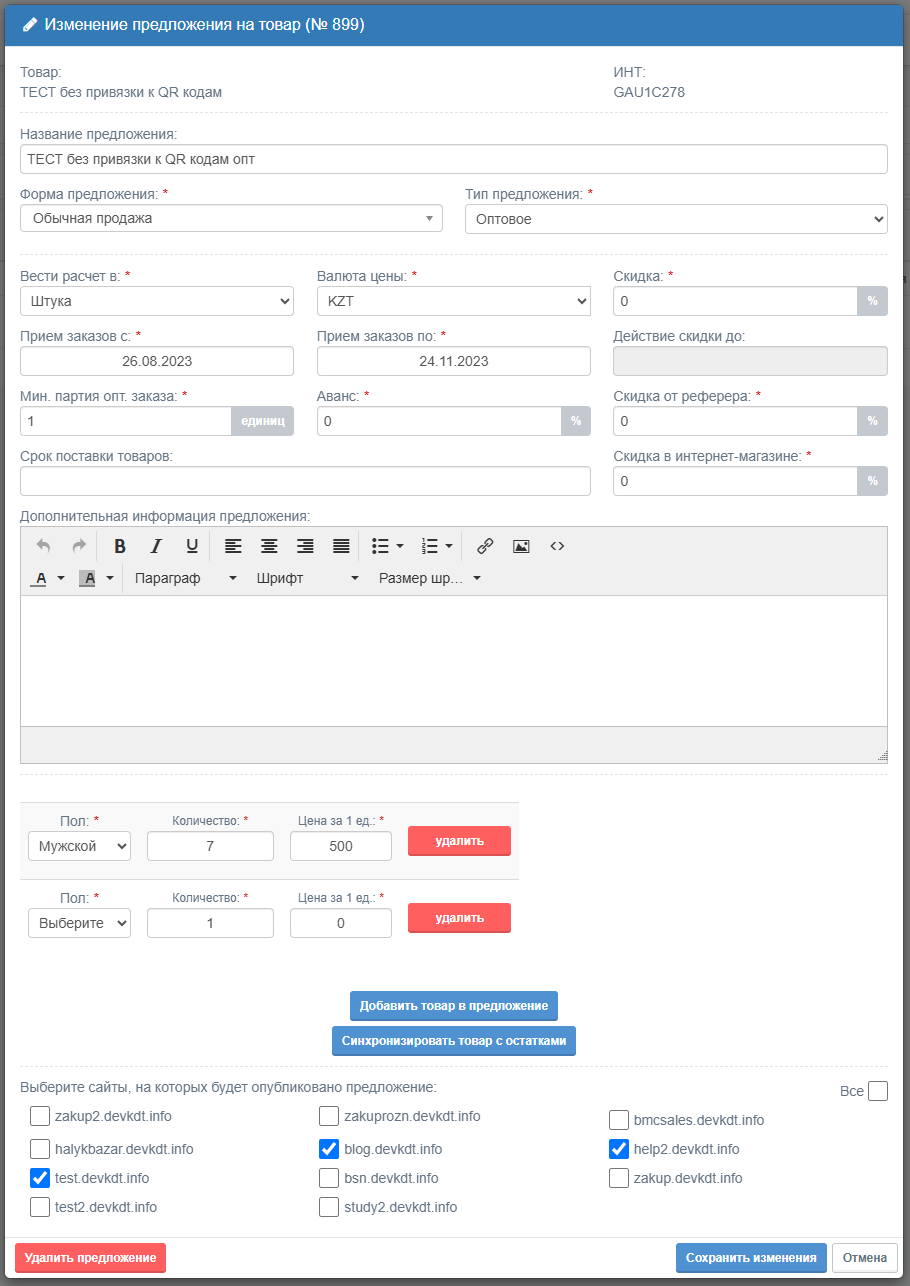
Task: Open text color picker arrow
Action: pos(61,578)
